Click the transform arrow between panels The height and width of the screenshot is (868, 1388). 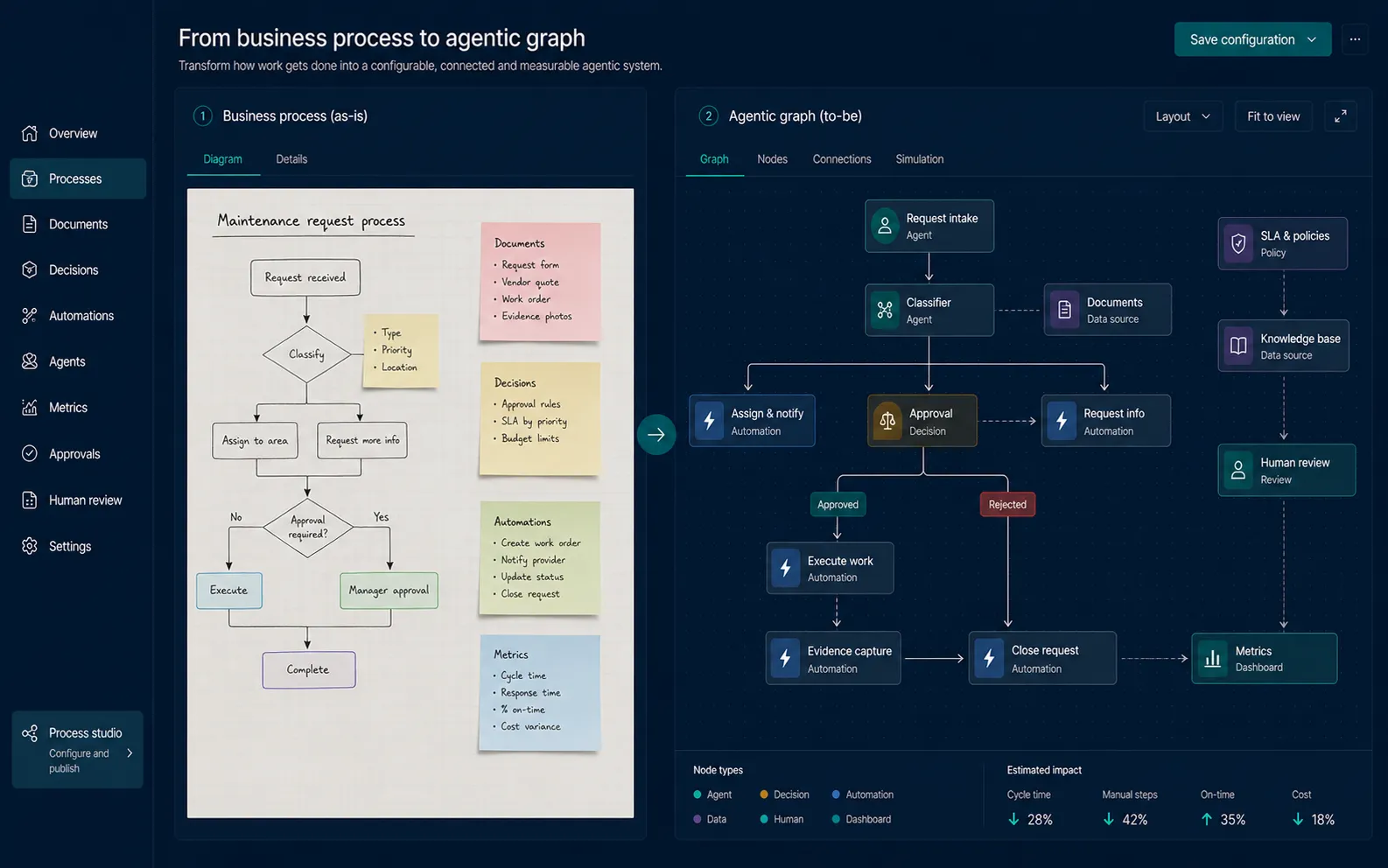(x=656, y=434)
